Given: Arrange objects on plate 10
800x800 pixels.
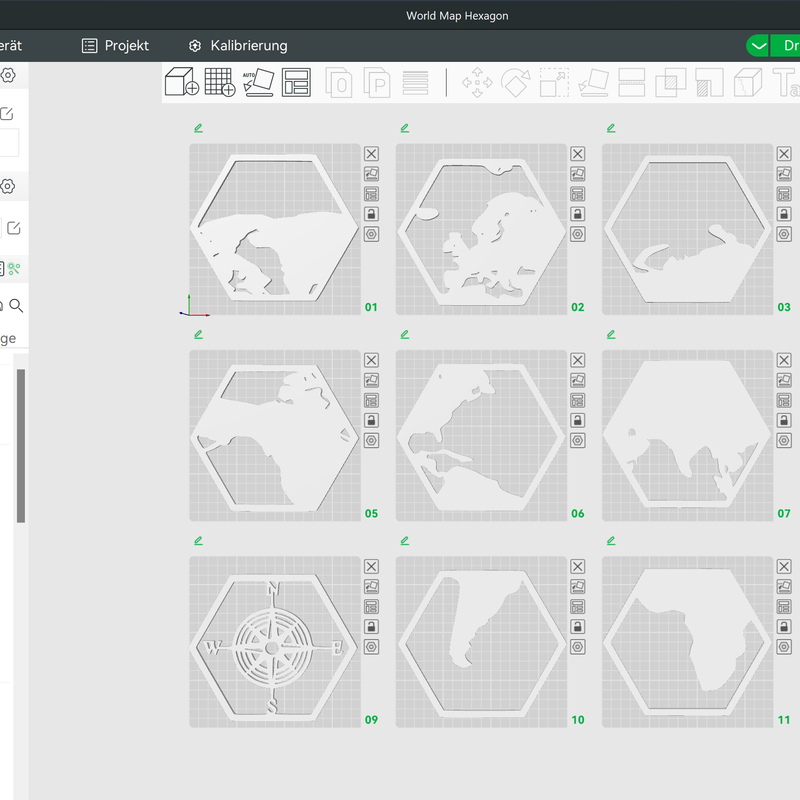Looking at the screenshot, I should 578,607.
